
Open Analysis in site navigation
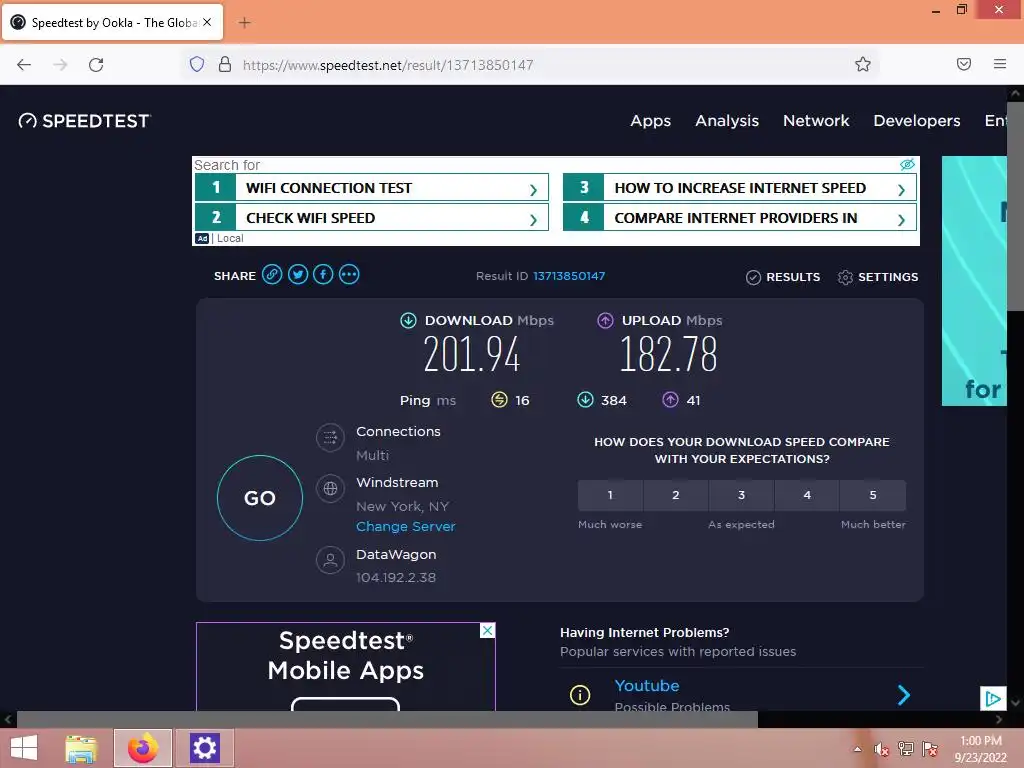727,121
